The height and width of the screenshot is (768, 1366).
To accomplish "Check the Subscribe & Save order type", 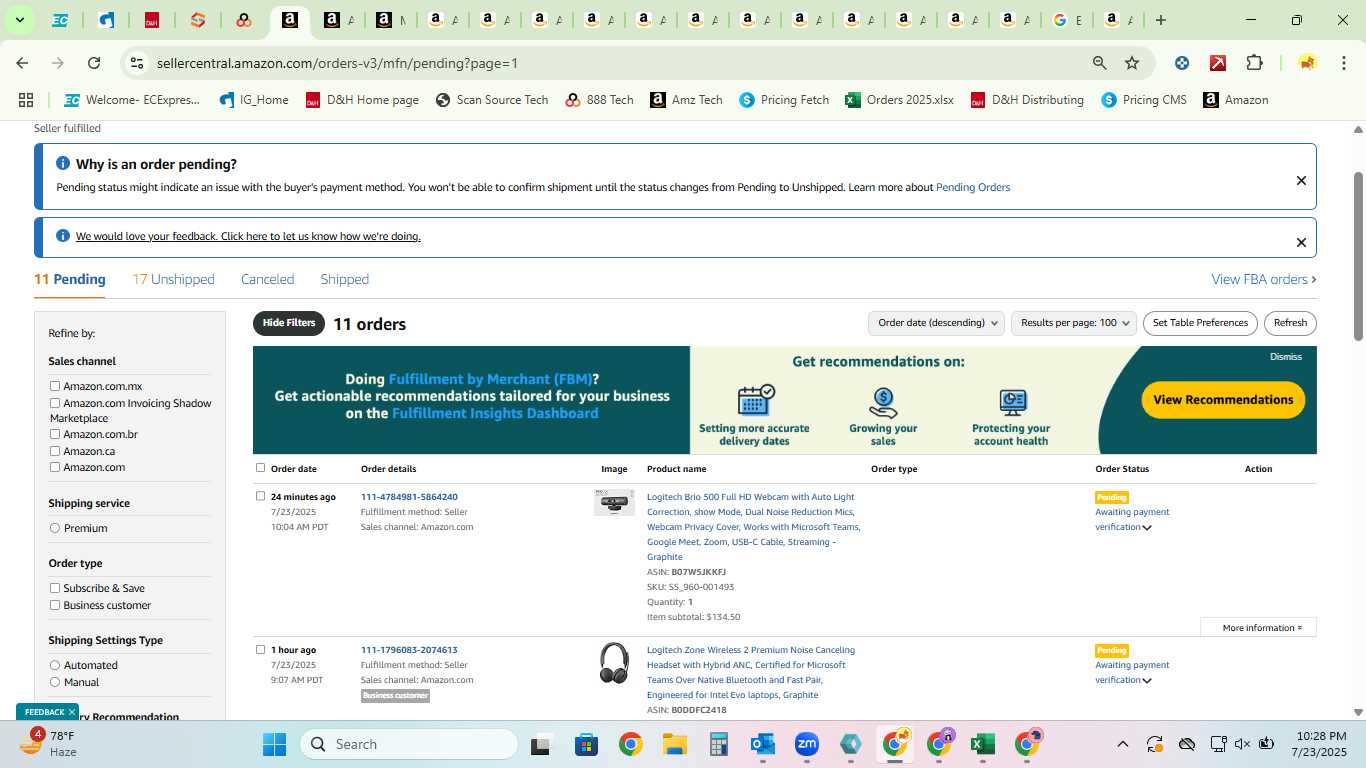I will tap(55, 588).
